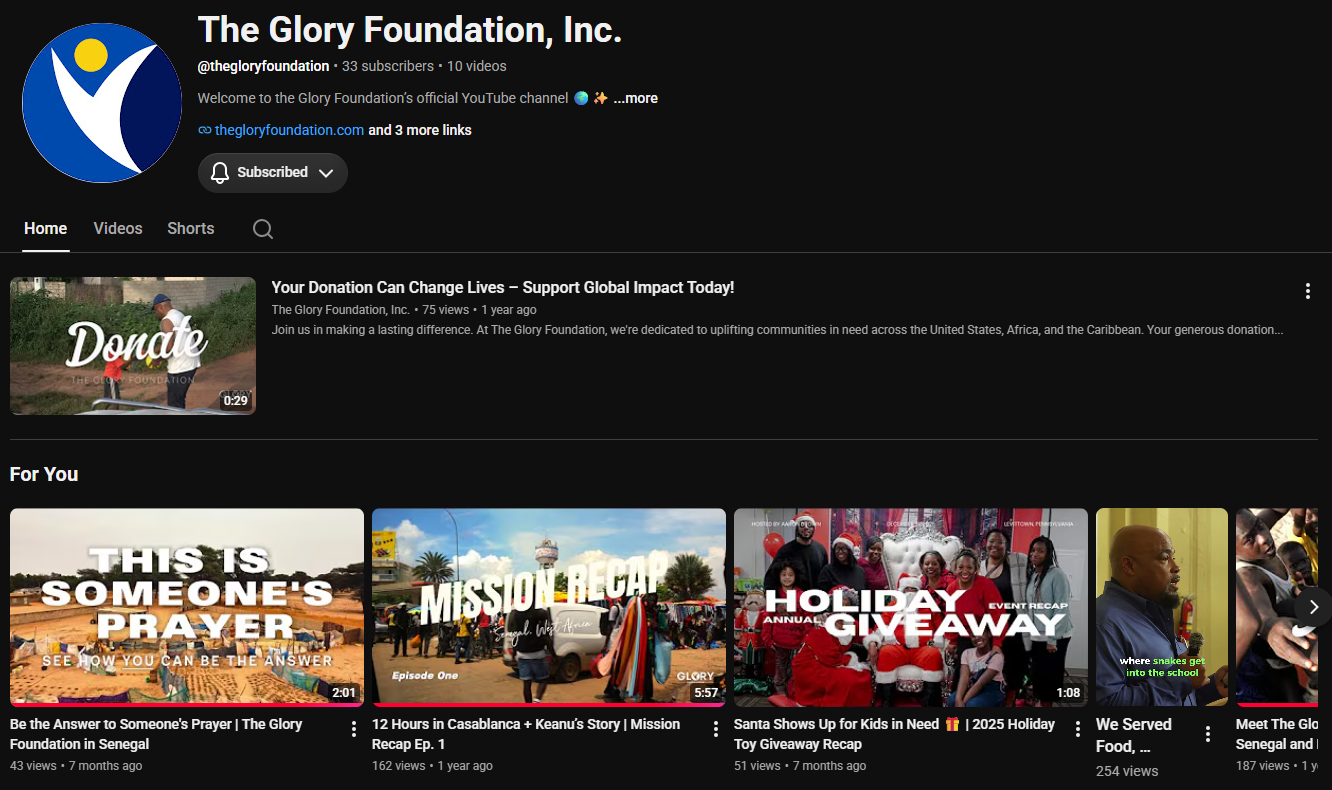Click the 'For You' section heading
Screen dimensions: 1332x790
[44, 474]
